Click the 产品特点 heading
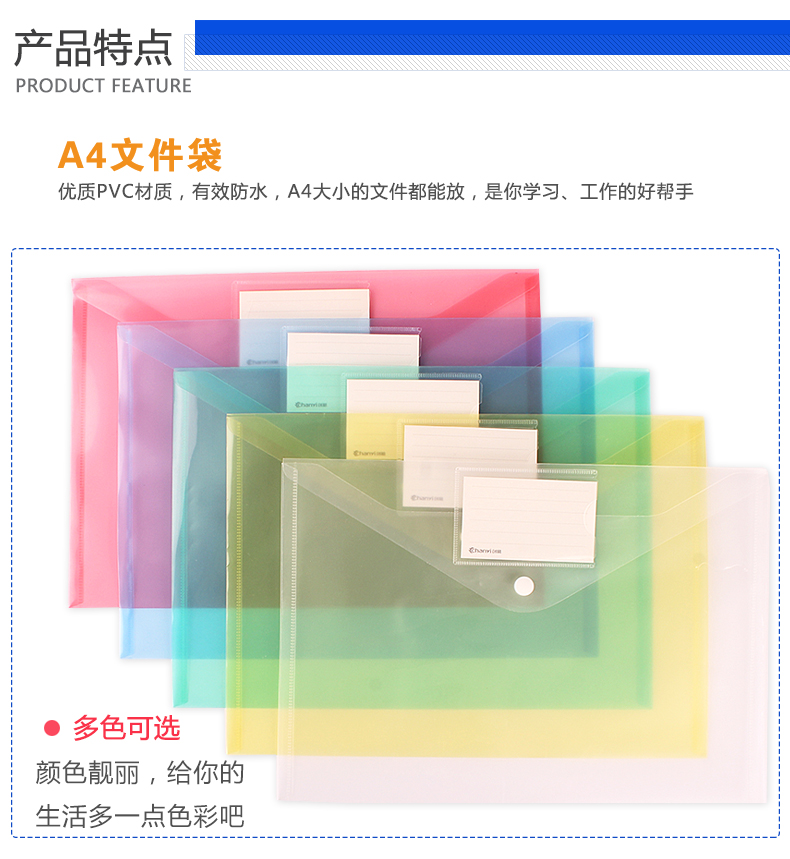The image size is (790, 859). (x=93, y=48)
